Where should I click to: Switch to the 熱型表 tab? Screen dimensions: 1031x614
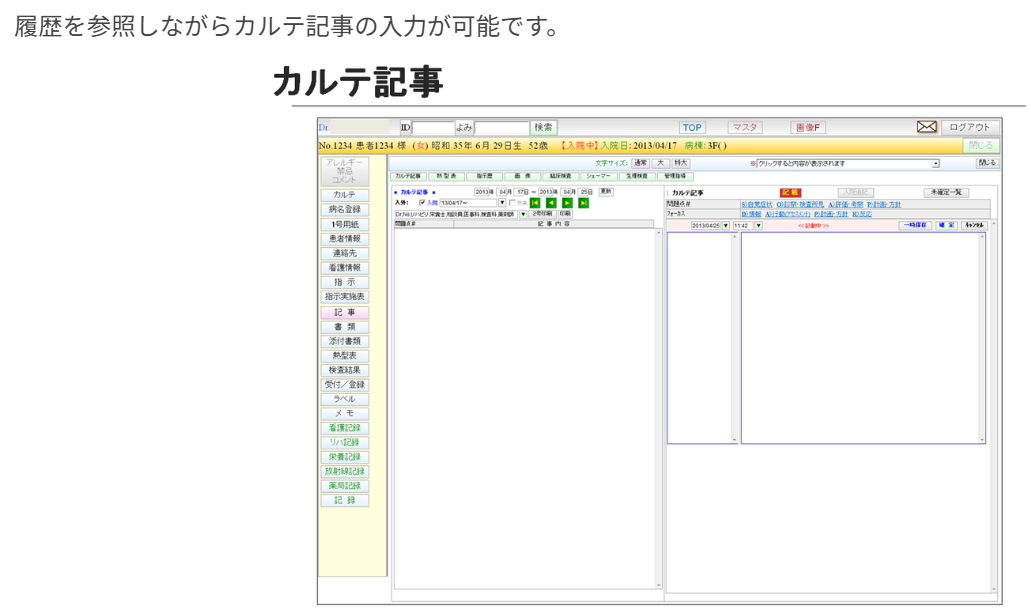pos(443,176)
